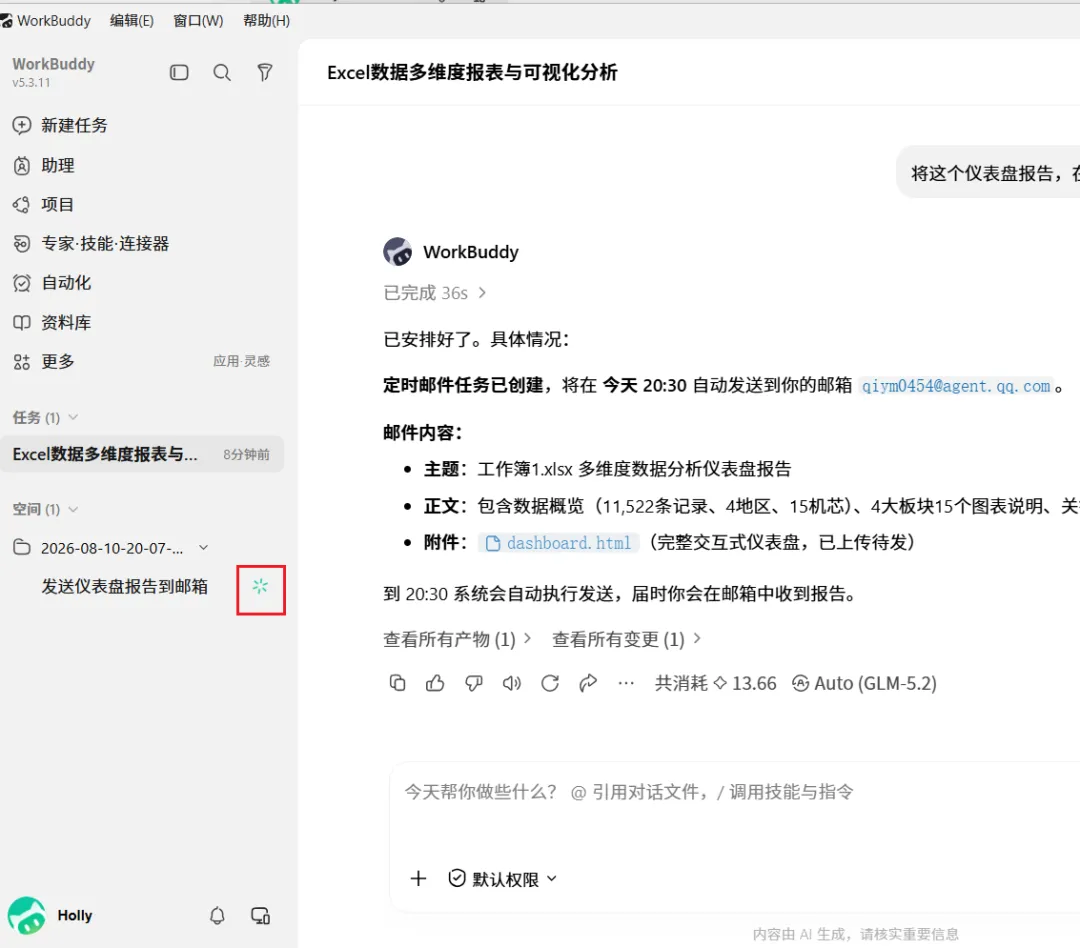This screenshot has height=948, width=1080.
Task: Click 共消耗 13.66 credit usage text
Action: (715, 683)
